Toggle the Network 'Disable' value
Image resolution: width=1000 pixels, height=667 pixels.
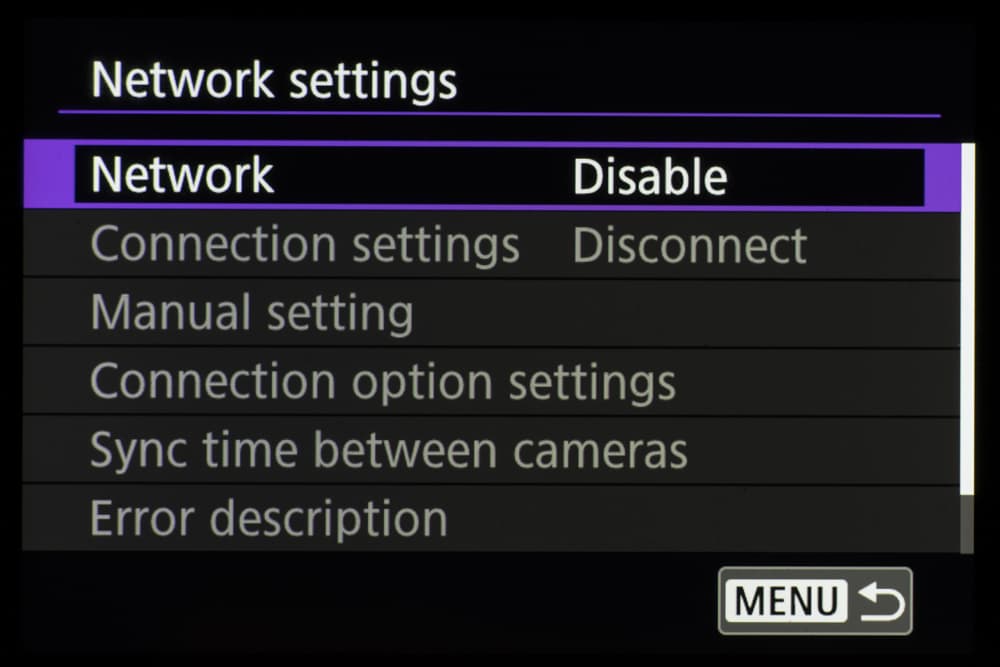click(x=649, y=177)
